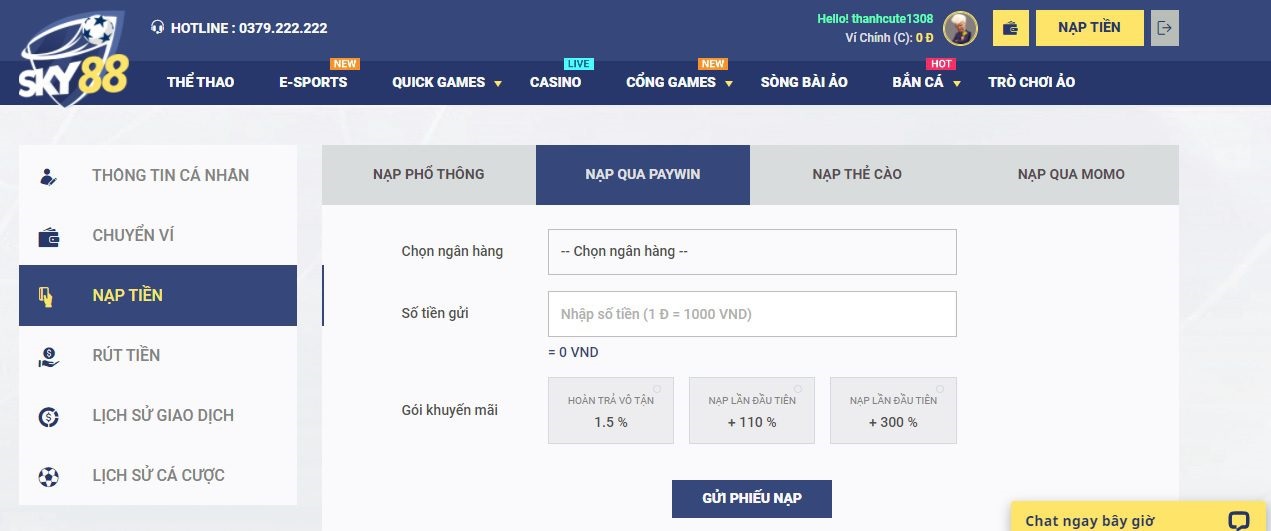Click the logout arrow icon
The width and height of the screenshot is (1271, 531).
click(1164, 28)
